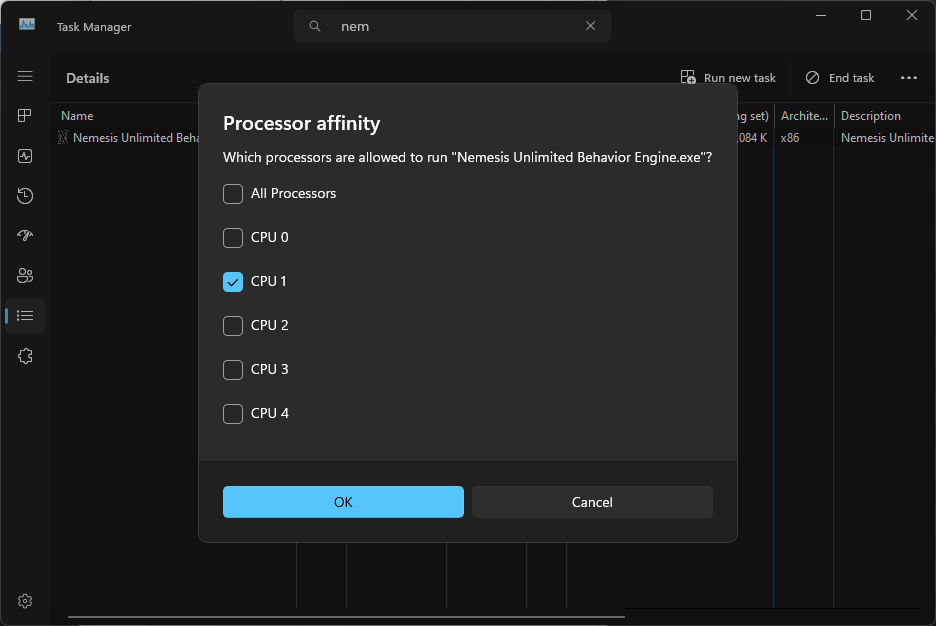Image resolution: width=936 pixels, height=626 pixels.
Task: Click the horizontal scrollbar at bottom
Action: pos(346,617)
